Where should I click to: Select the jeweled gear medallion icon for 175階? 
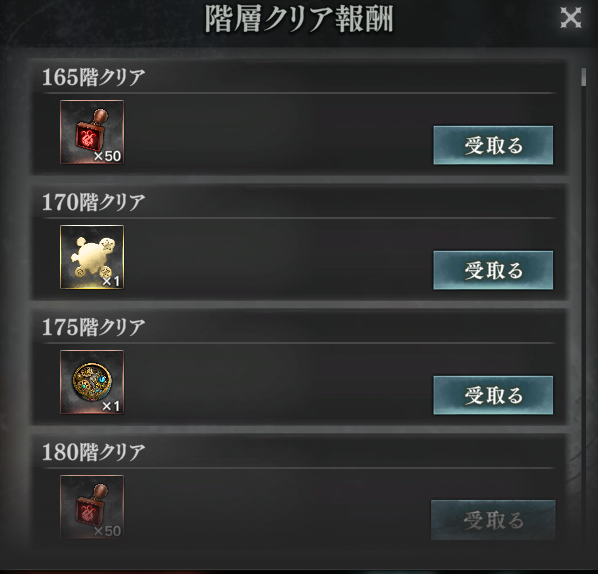point(92,382)
